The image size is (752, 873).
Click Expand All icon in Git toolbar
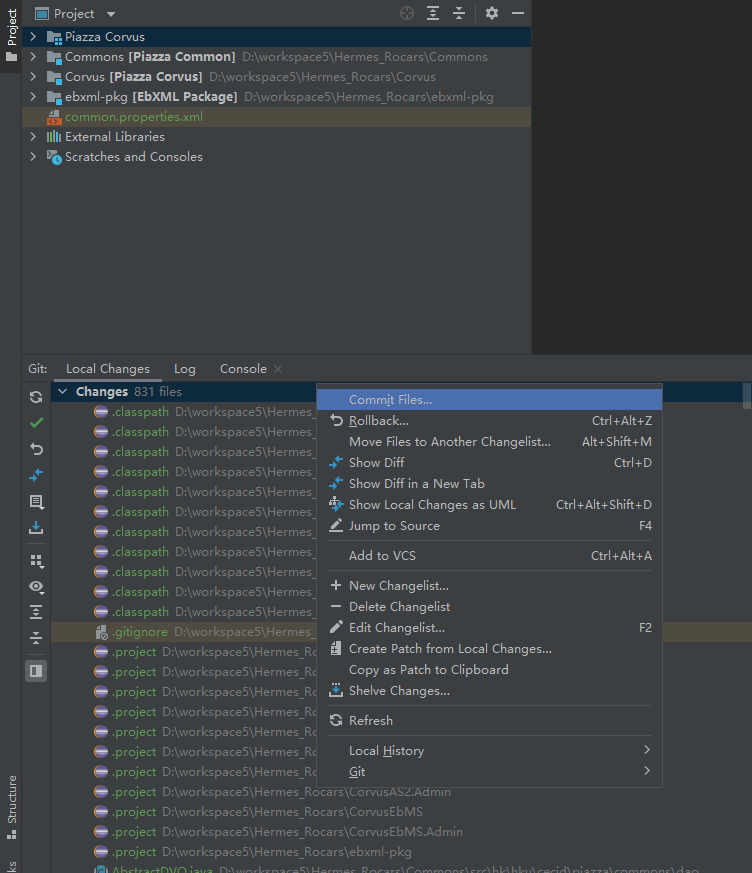coord(36,612)
